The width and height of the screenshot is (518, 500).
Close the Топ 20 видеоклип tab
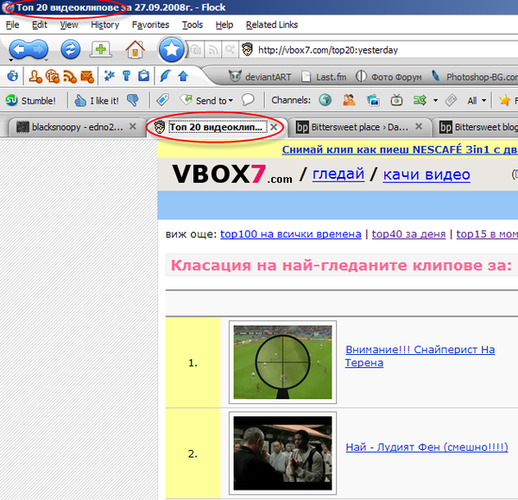[x=274, y=127]
